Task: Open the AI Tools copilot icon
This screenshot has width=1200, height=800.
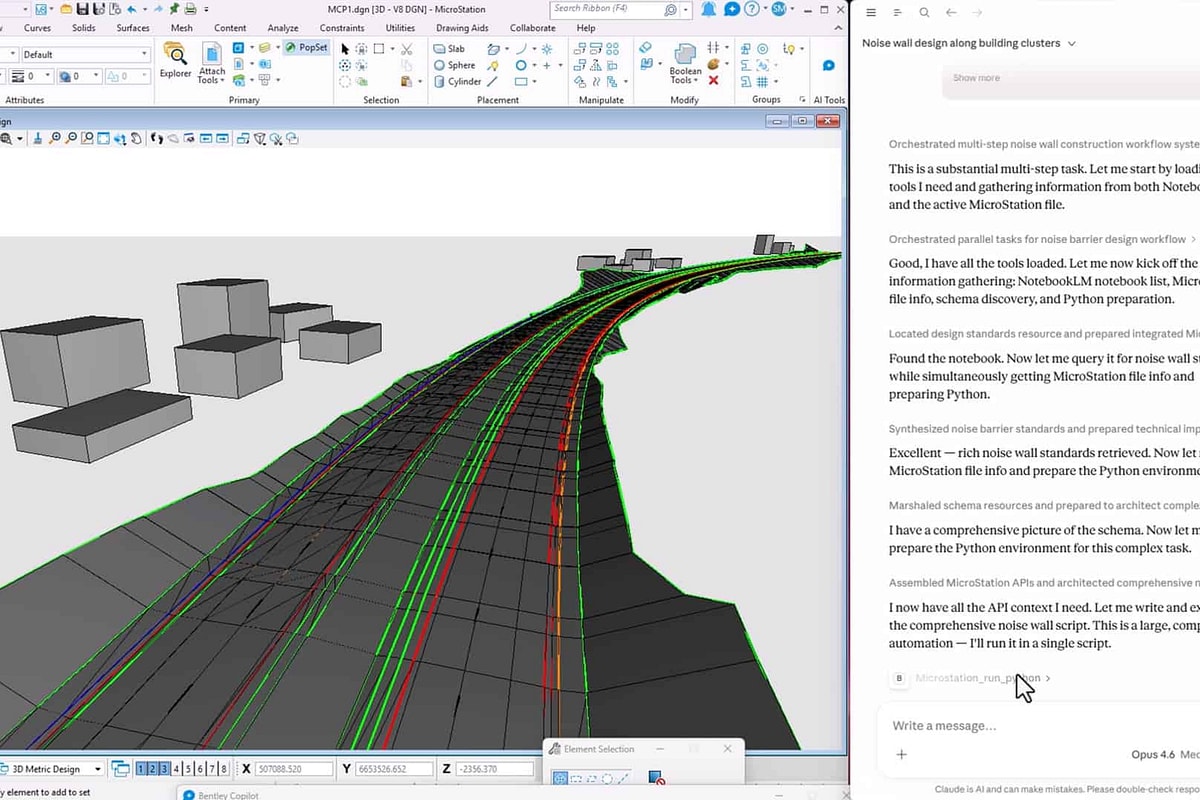Action: coord(828,66)
